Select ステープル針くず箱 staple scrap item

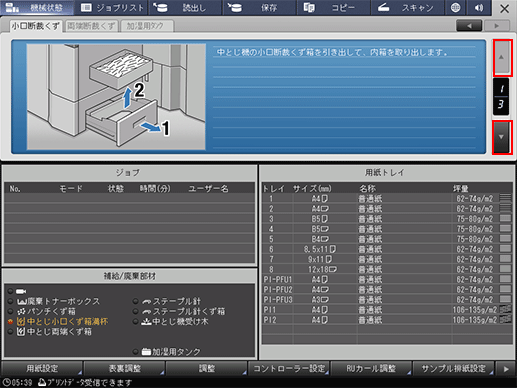click(179, 311)
